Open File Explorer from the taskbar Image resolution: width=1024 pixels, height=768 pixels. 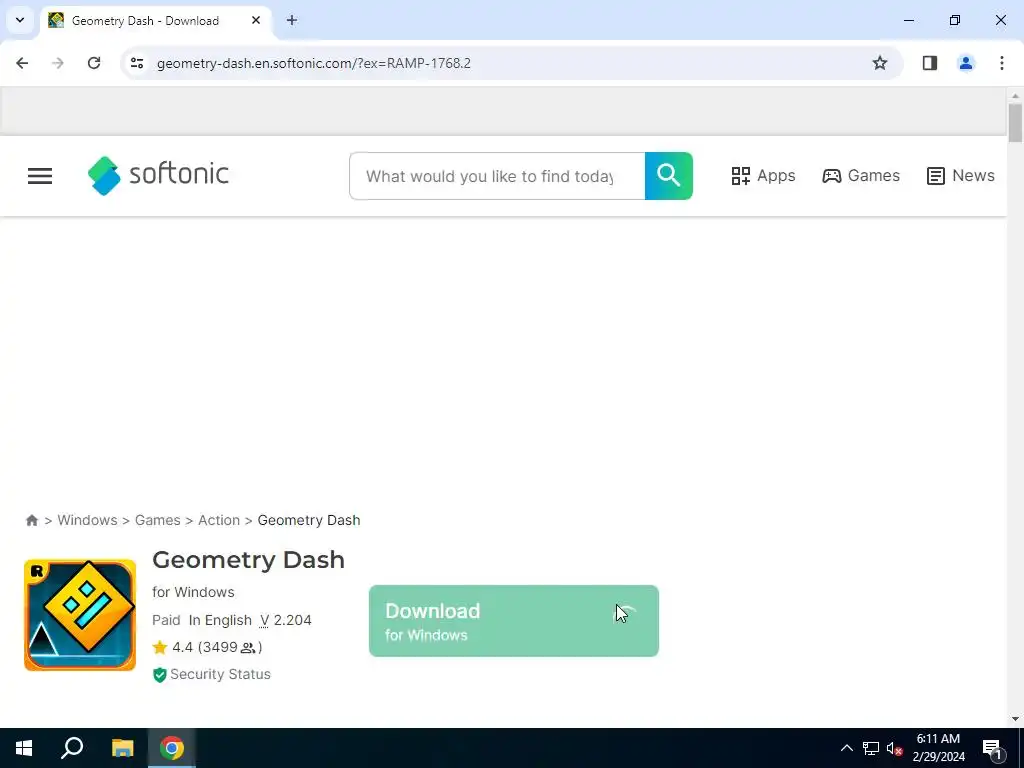122,748
